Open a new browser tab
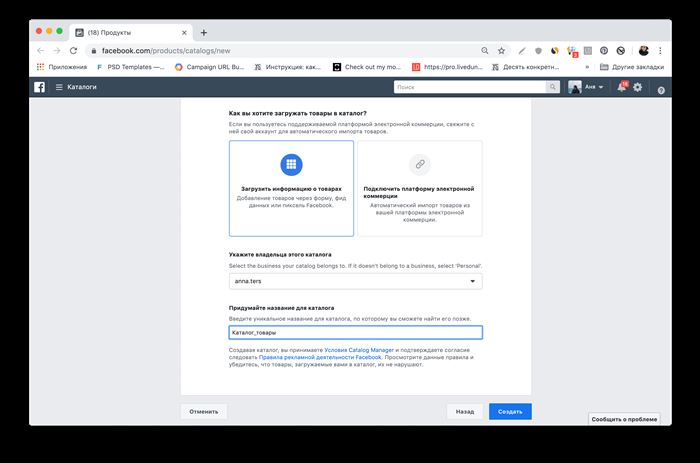This screenshot has width=700, height=463. (204, 33)
